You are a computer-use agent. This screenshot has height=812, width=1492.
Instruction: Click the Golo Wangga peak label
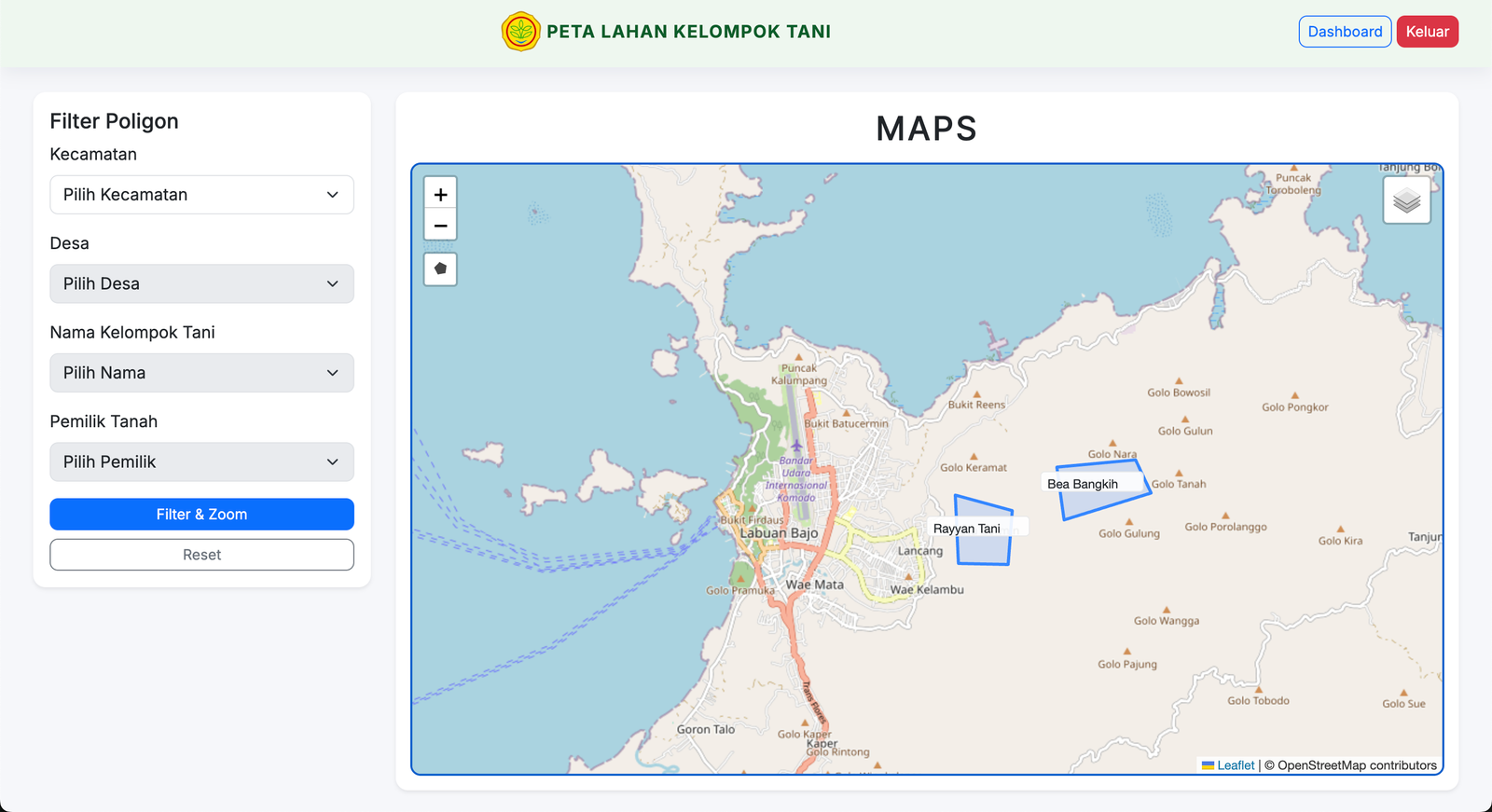(x=1167, y=621)
